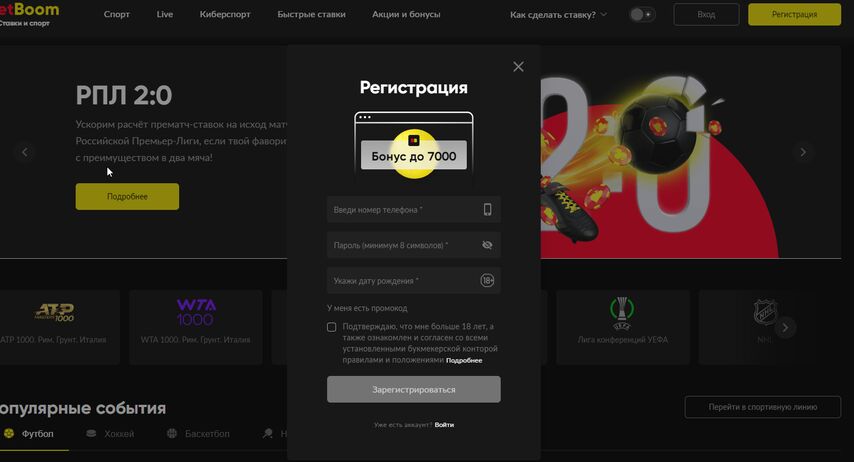Toggle password visibility eye icon

coord(487,245)
